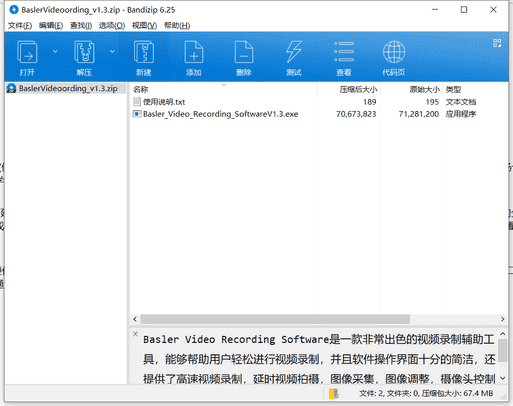The height and width of the screenshot is (406, 513).
Task: Open the 编辑(E) menu
Action: 51,25
